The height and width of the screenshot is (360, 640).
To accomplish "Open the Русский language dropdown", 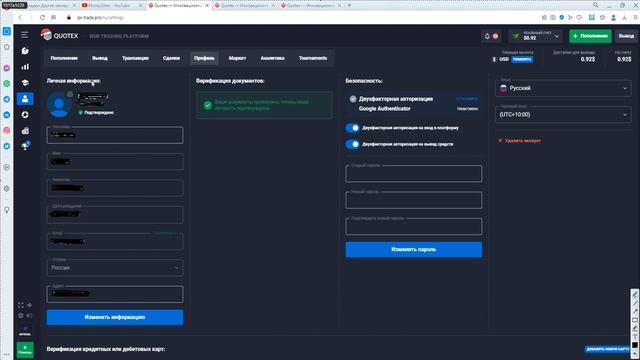I will [x=563, y=88].
